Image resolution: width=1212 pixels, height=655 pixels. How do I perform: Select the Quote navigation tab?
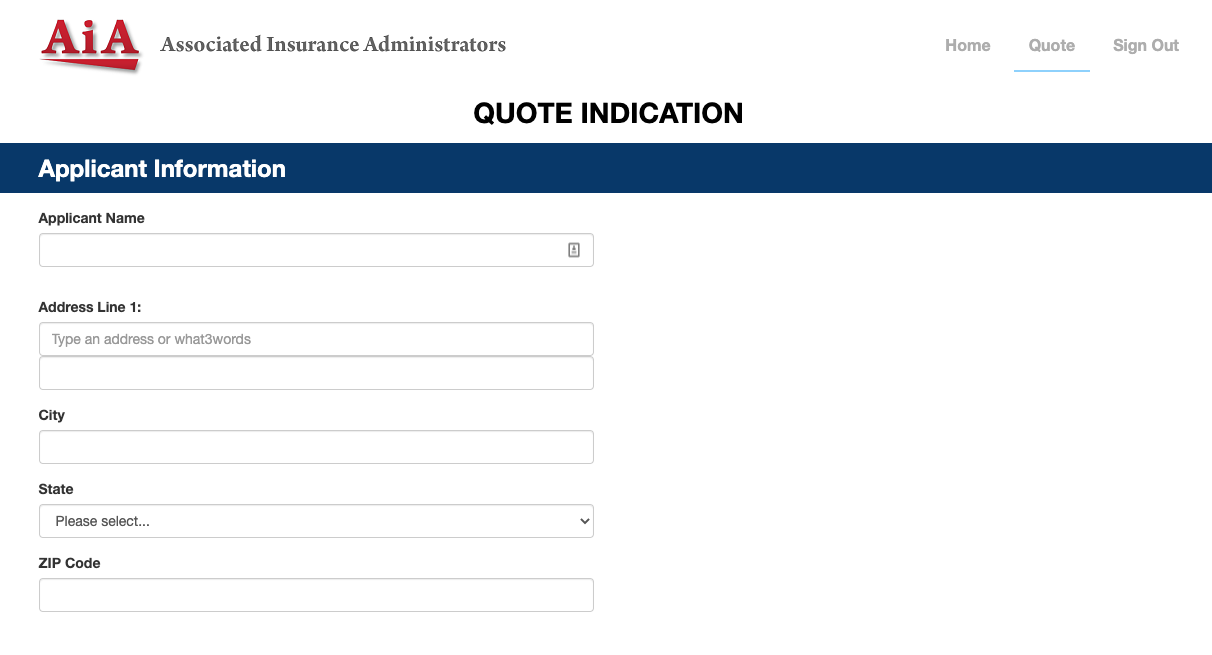(1051, 45)
